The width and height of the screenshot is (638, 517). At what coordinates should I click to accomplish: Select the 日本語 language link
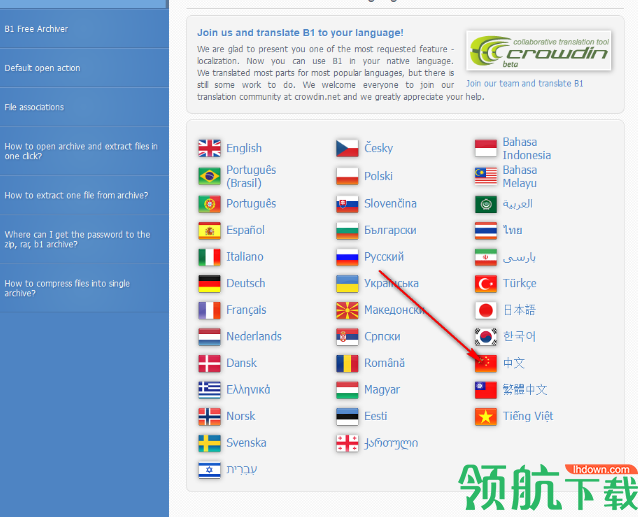pyautogui.click(x=519, y=310)
